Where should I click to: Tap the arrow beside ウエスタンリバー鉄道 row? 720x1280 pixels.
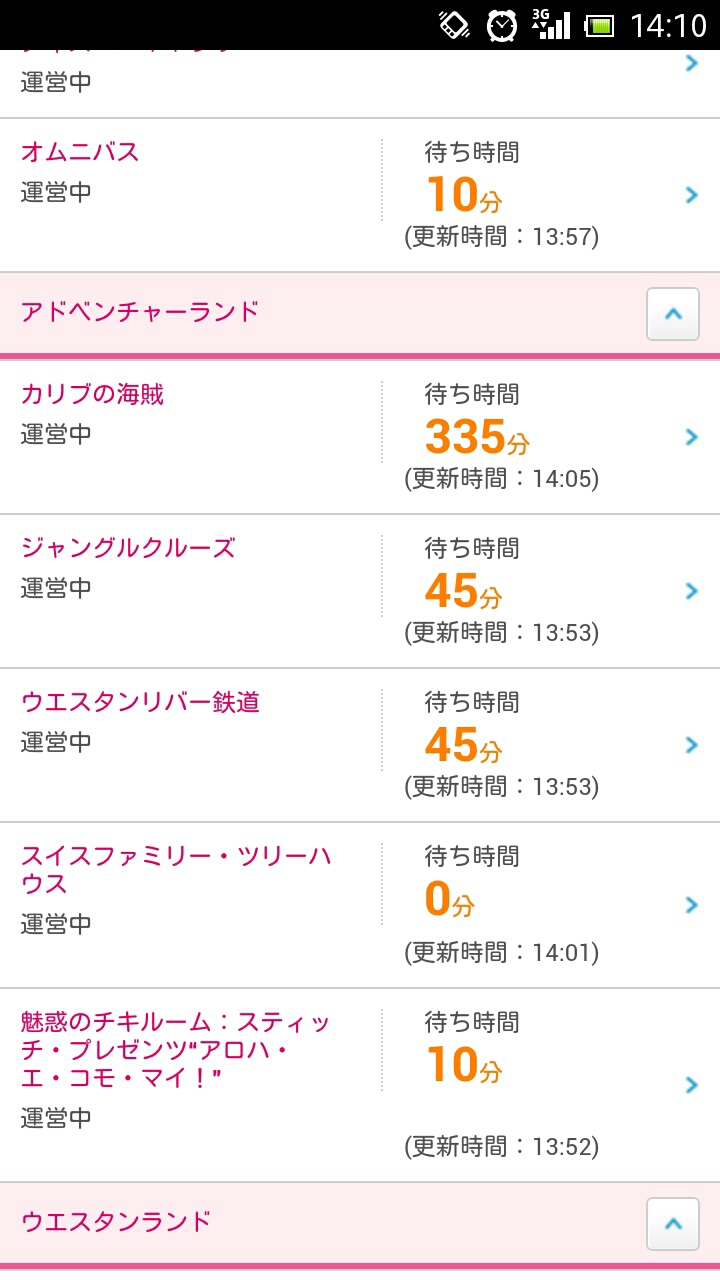[x=691, y=745]
